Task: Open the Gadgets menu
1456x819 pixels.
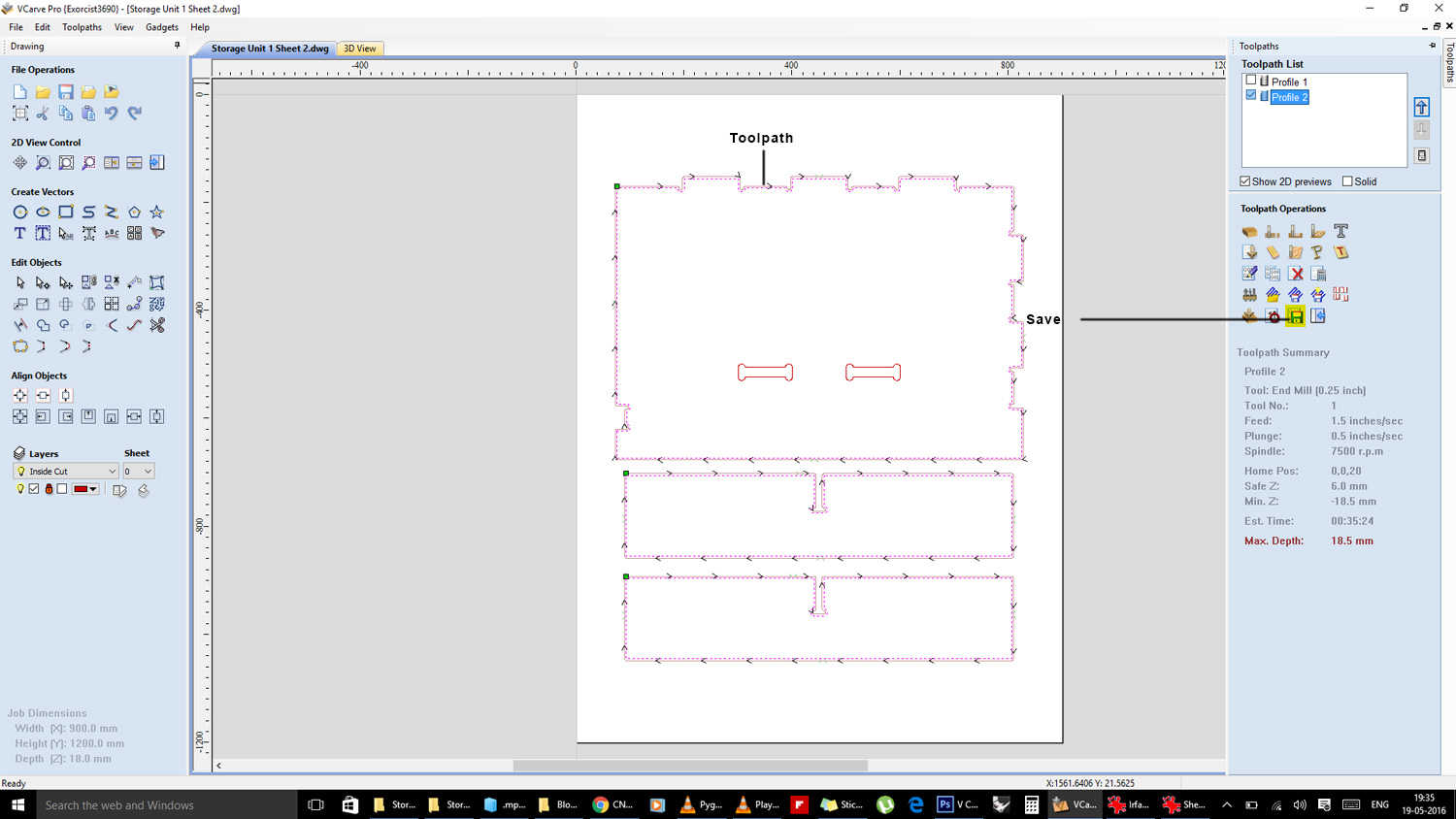Action: tap(162, 27)
